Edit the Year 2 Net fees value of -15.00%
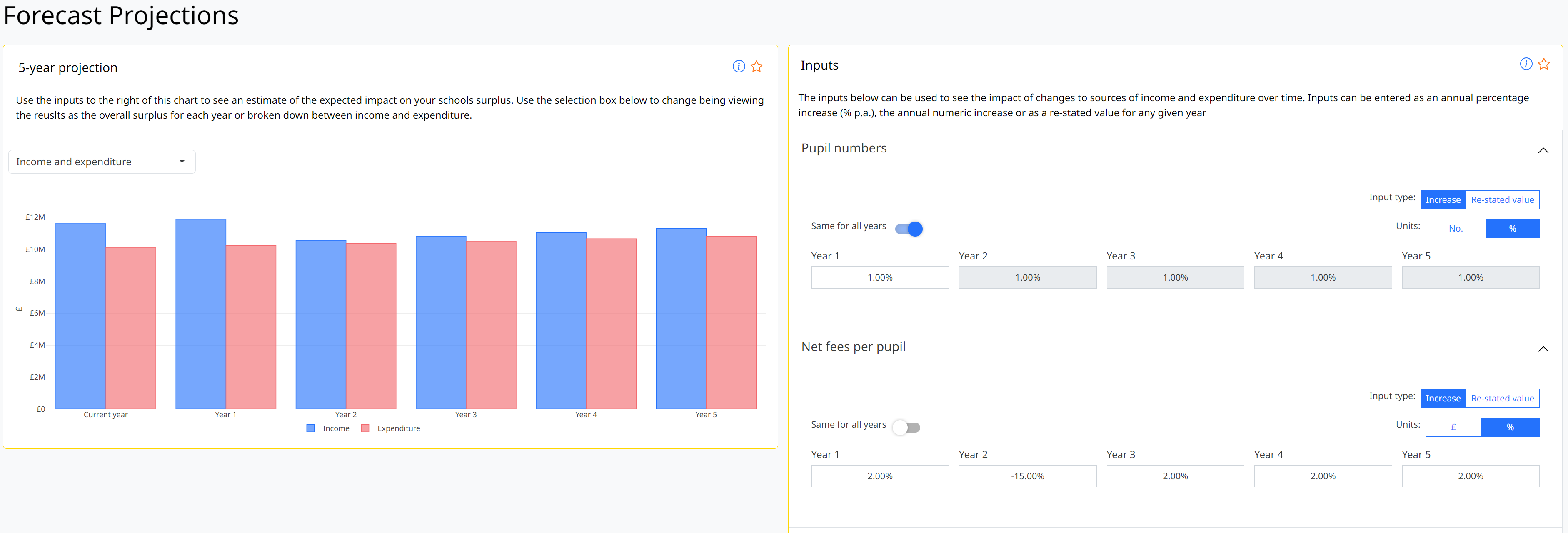Image resolution: width=1568 pixels, height=533 pixels. click(x=1027, y=476)
